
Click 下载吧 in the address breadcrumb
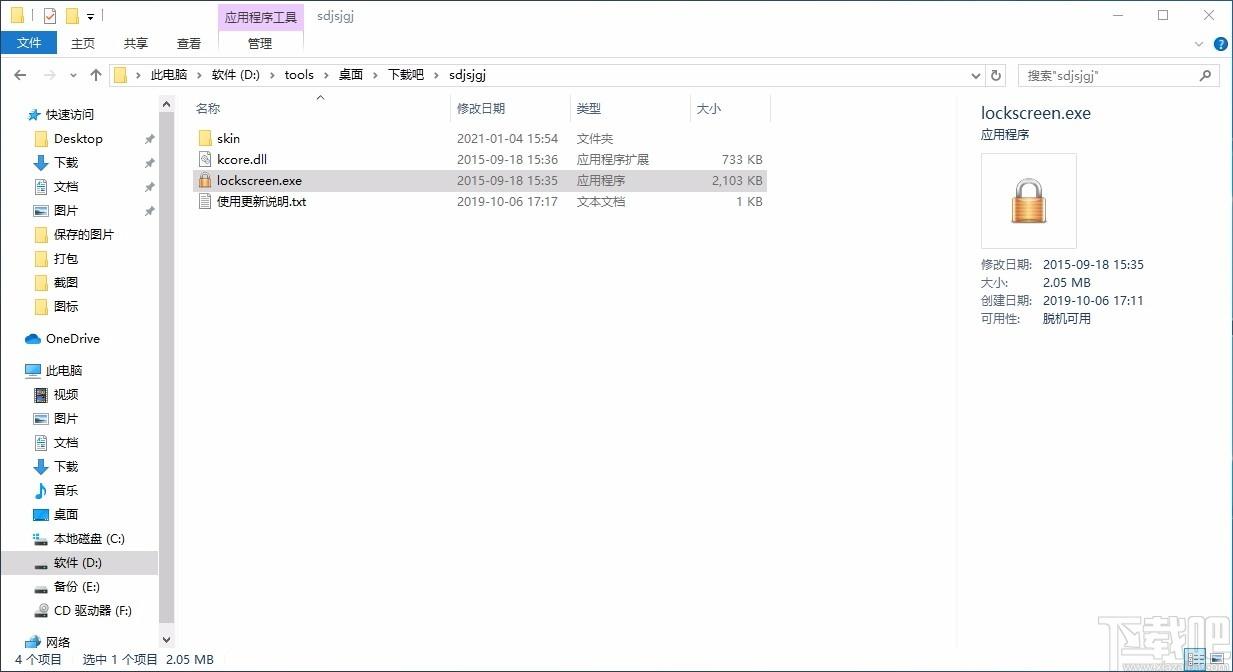pos(407,75)
